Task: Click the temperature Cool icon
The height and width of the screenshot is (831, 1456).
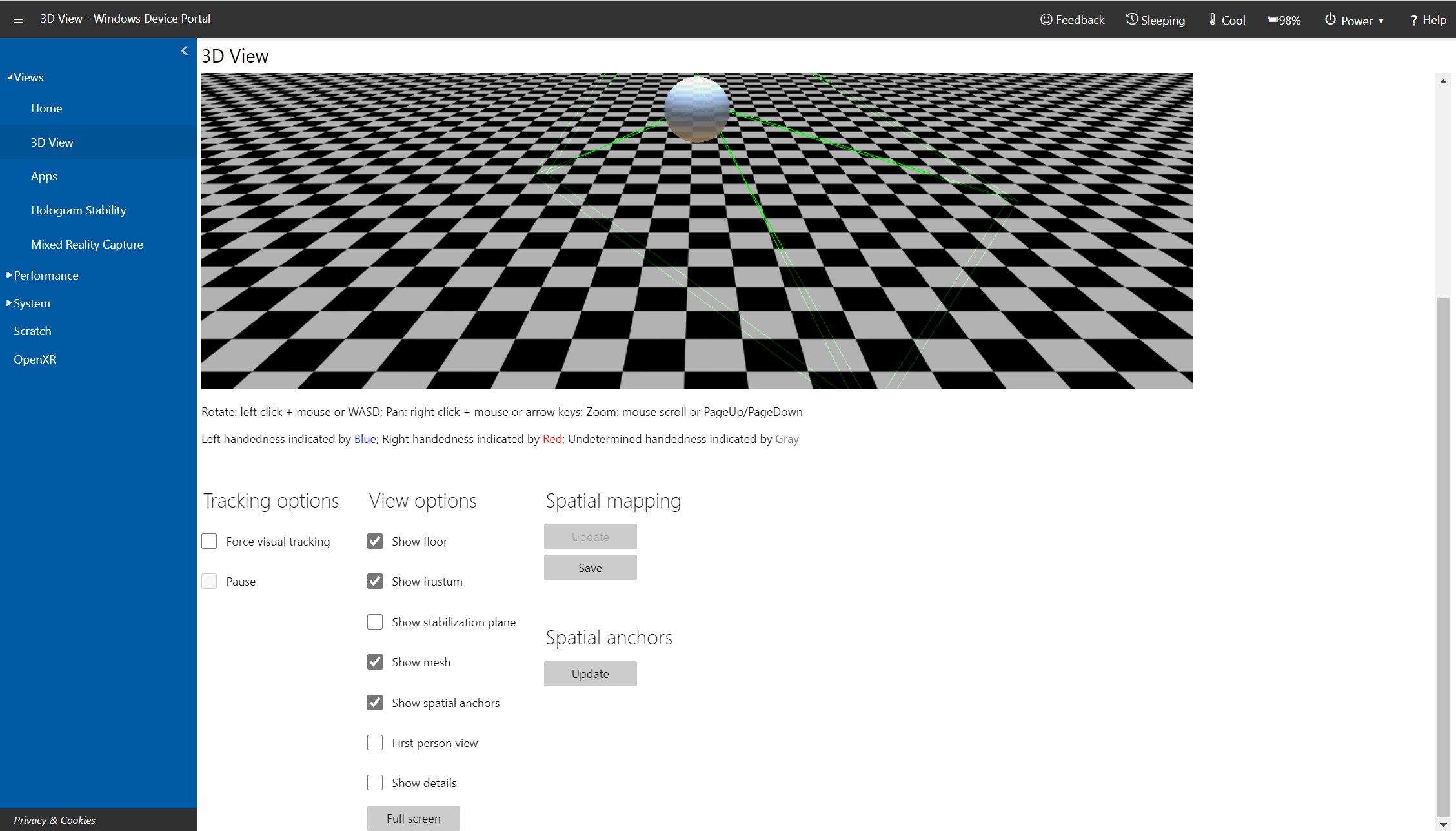Action: pyautogui.click(x=1213, y=19)
